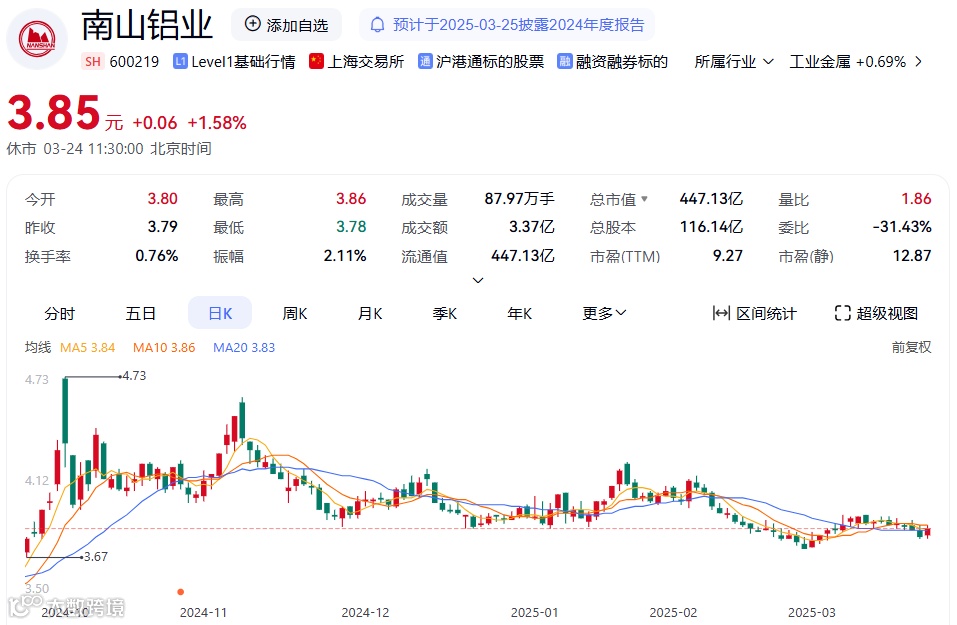Click MA20 3.83 legend

coord(244,347)
